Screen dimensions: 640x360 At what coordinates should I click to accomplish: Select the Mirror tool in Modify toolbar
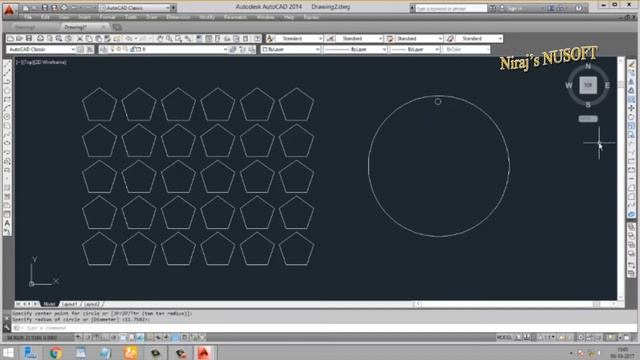click(631, 82)
